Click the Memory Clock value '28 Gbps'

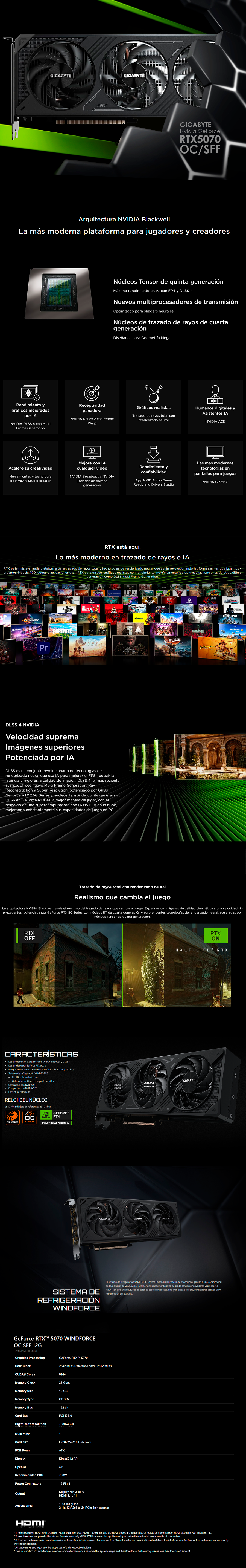65,1382
